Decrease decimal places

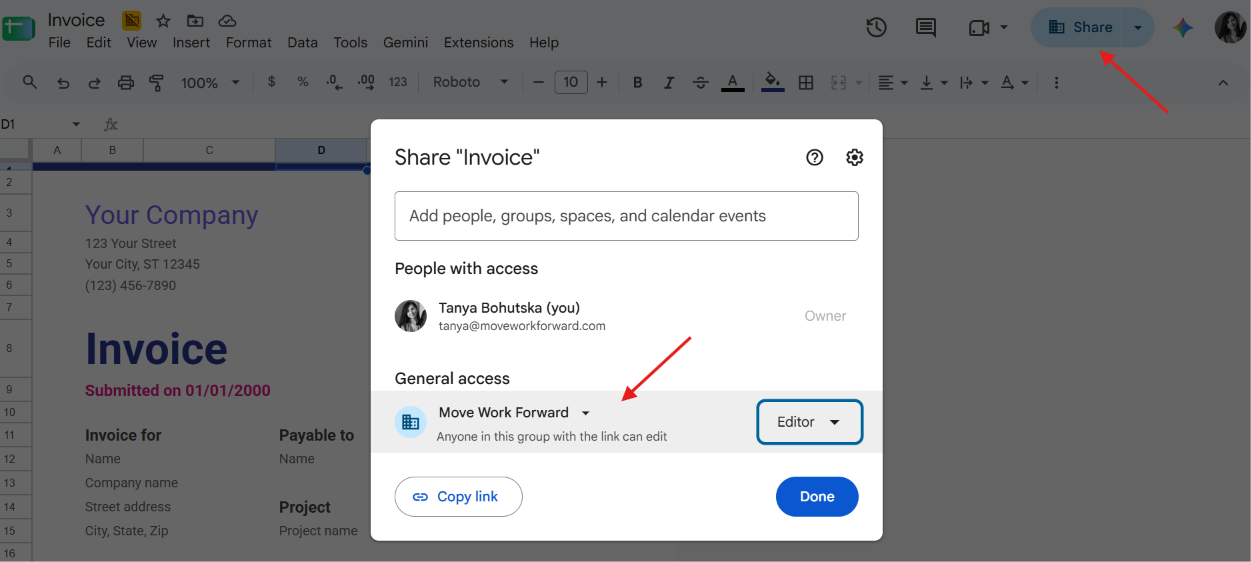(x=334, y=82)
